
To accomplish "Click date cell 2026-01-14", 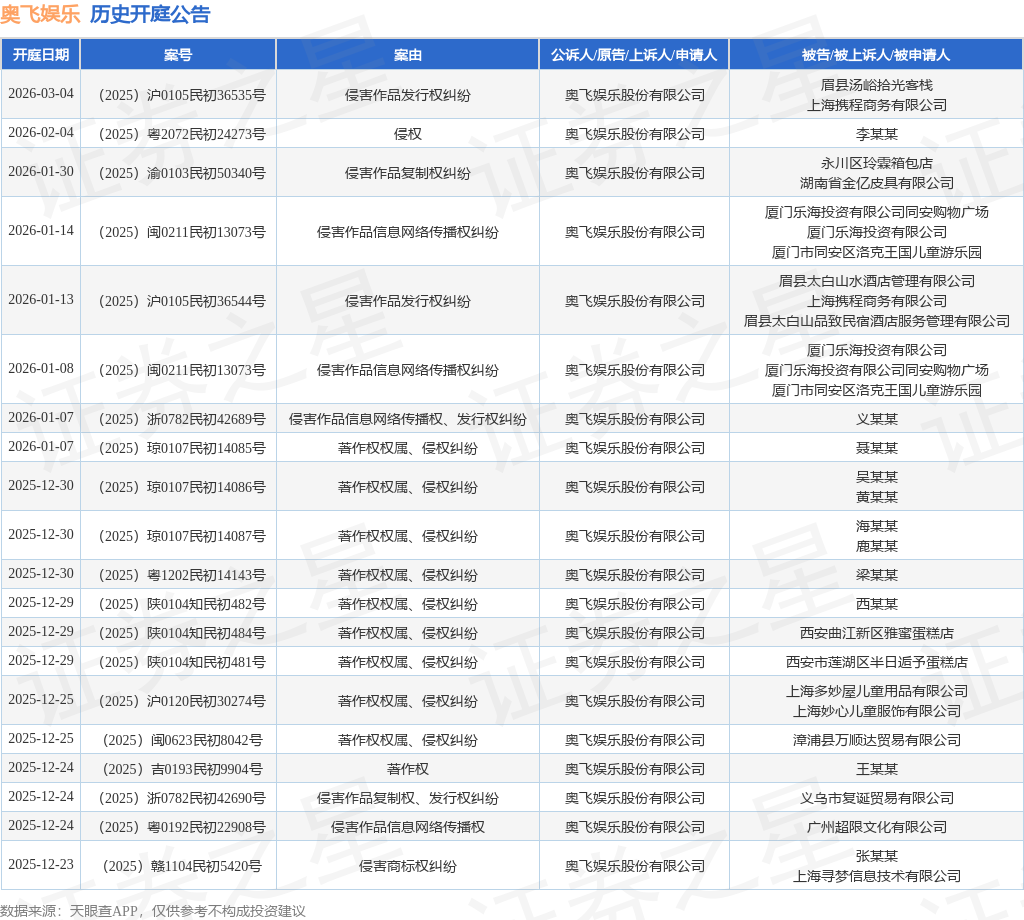I will (40, 231).
